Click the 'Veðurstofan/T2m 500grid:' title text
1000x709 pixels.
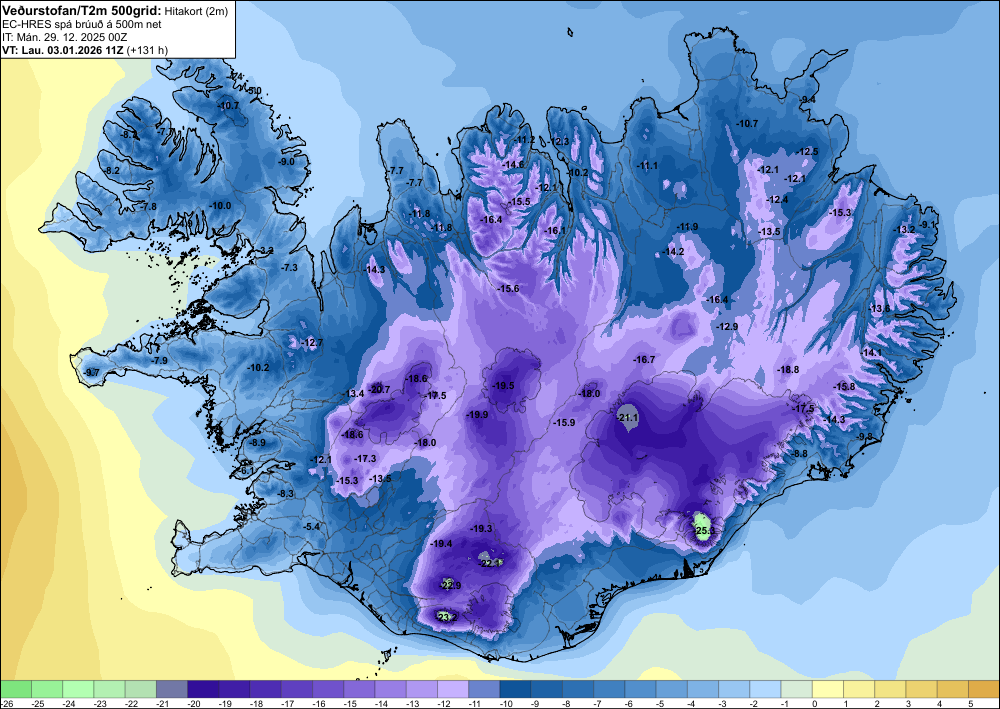pos(81,10)
